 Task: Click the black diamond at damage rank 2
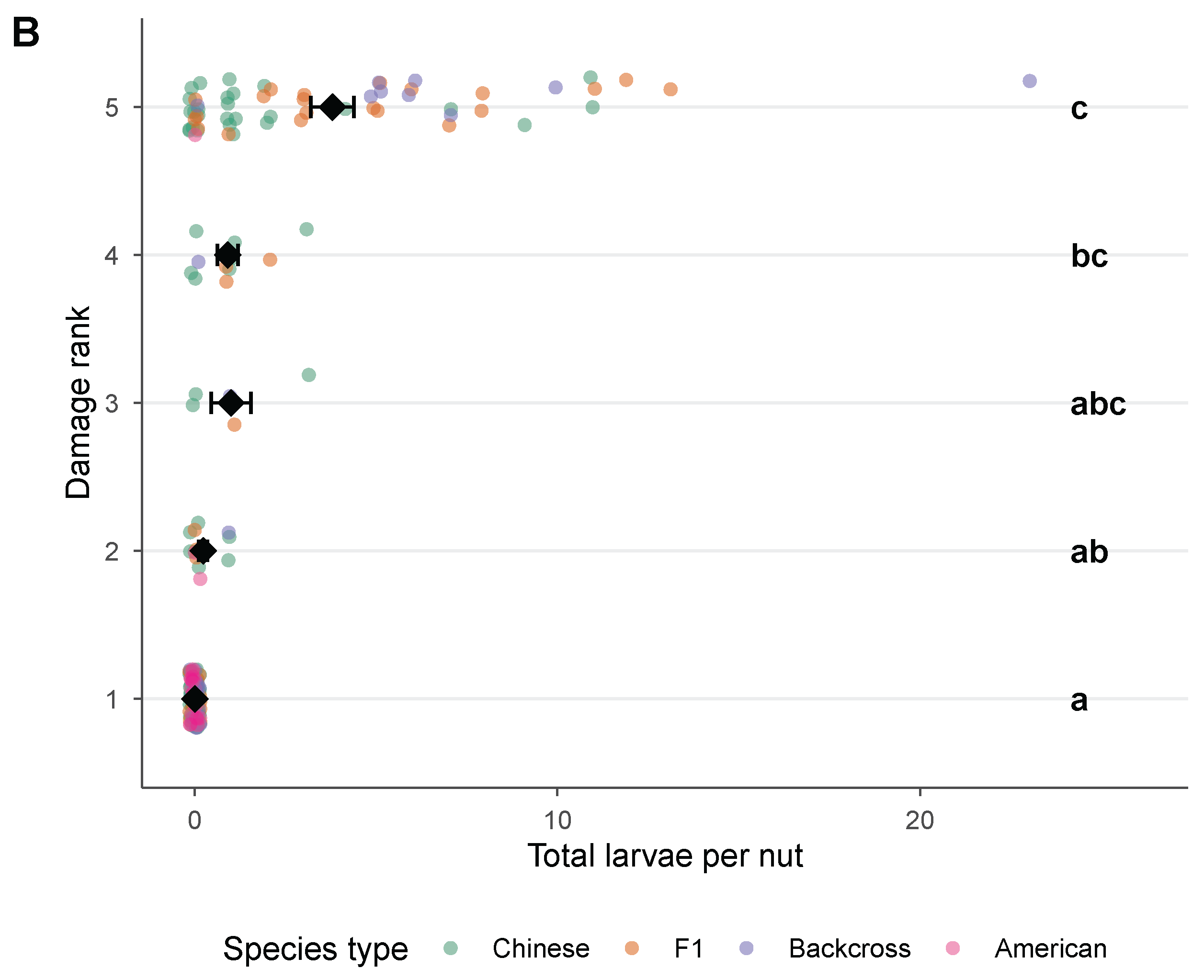203,551
